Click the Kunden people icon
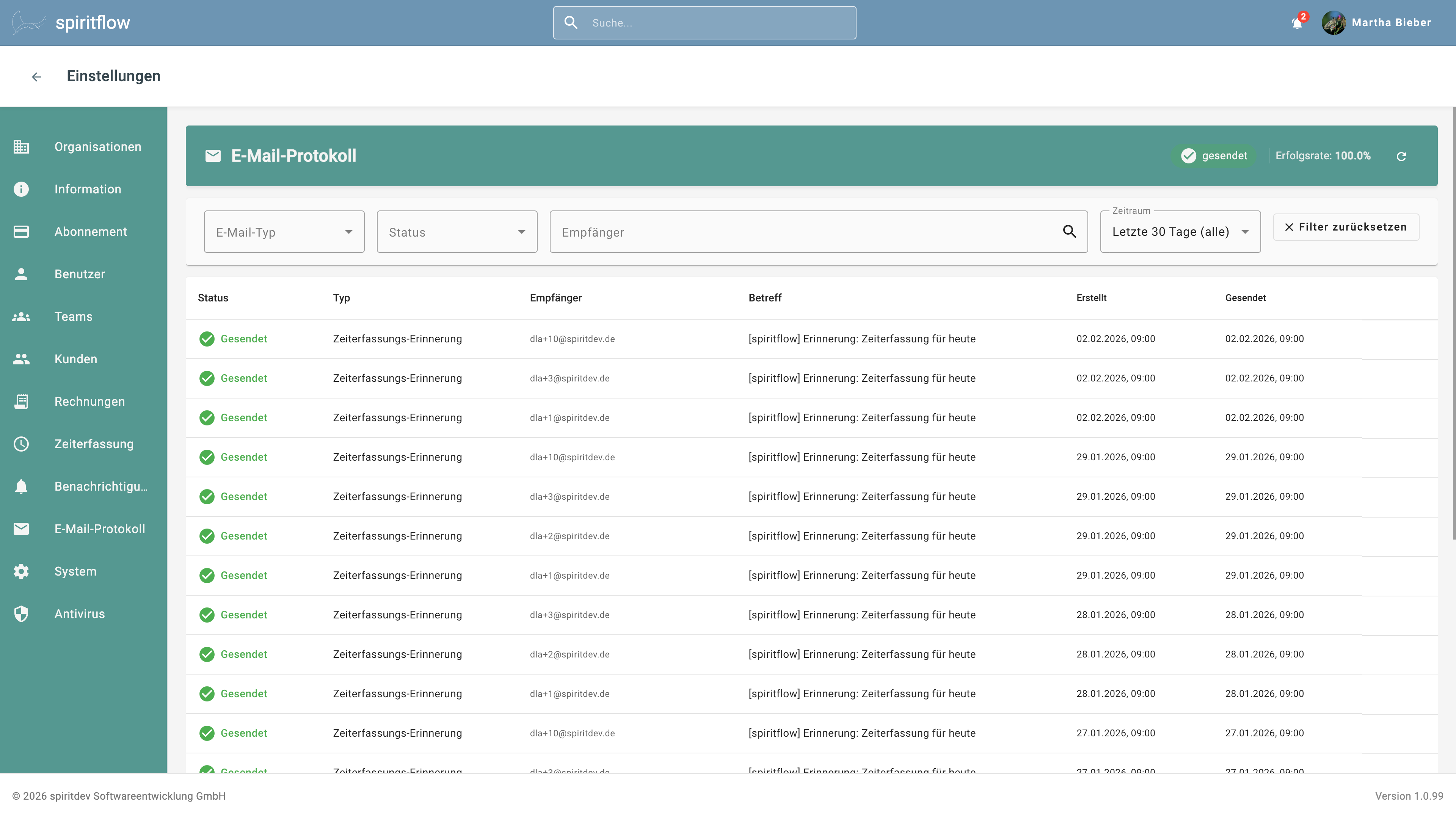1456x819 pixels. 22,359
